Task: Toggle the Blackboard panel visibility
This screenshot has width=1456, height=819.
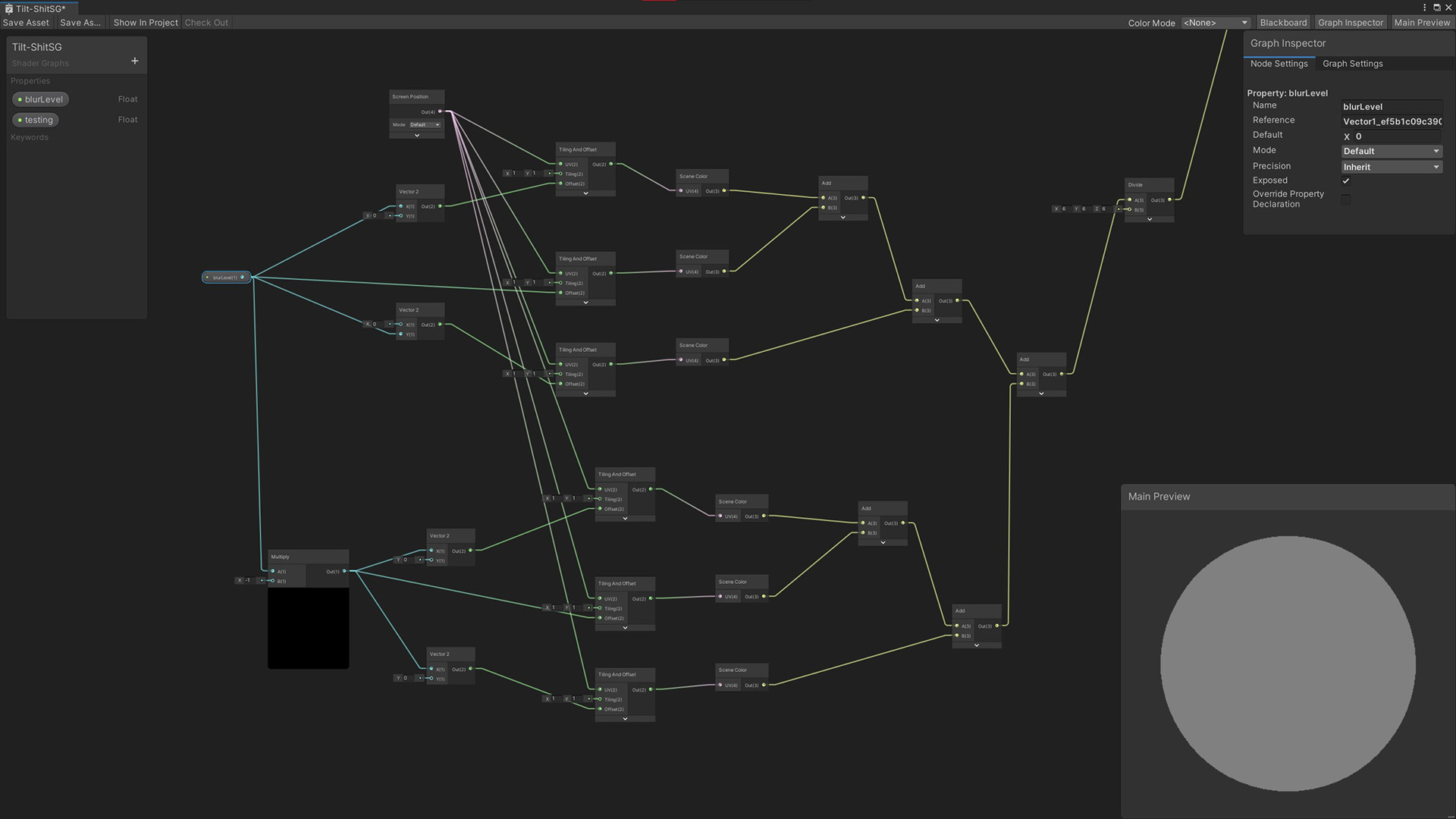Action: coord(1283,23)
